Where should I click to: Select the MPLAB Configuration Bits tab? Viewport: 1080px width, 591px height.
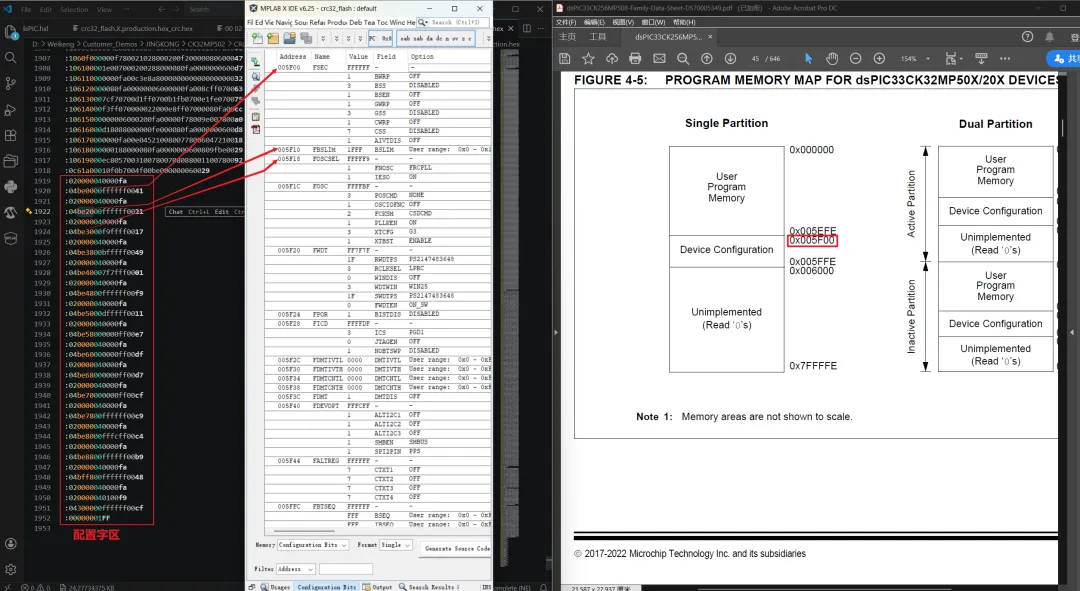326,587
